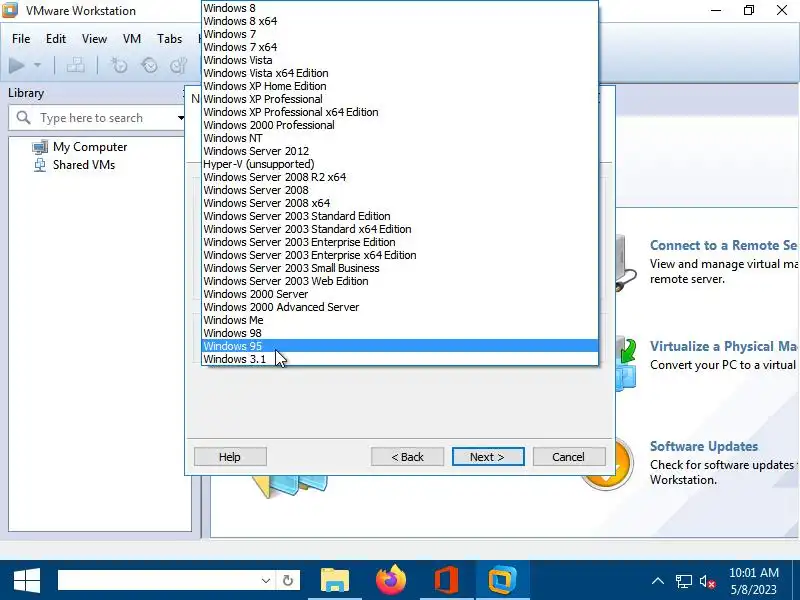Open the Edit menu

[56, 39]
